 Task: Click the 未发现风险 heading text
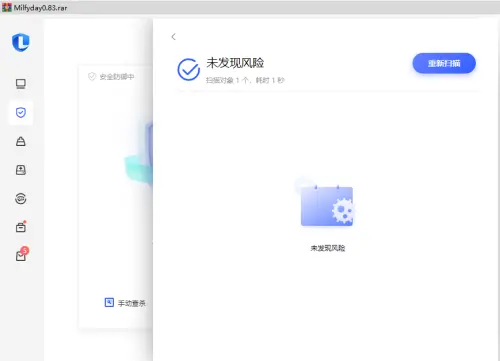235,63
